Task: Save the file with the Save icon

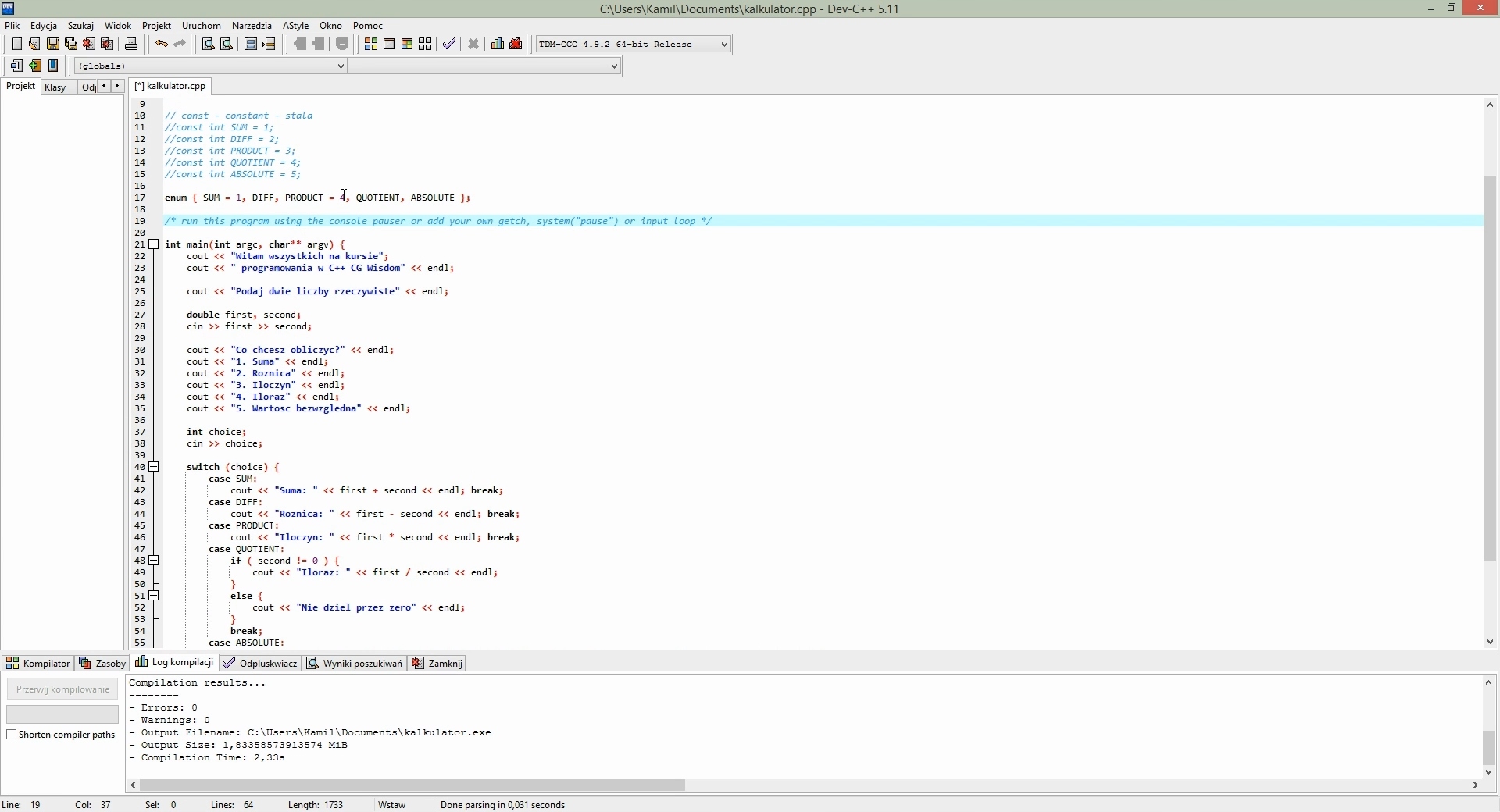Action: [53, 45]
